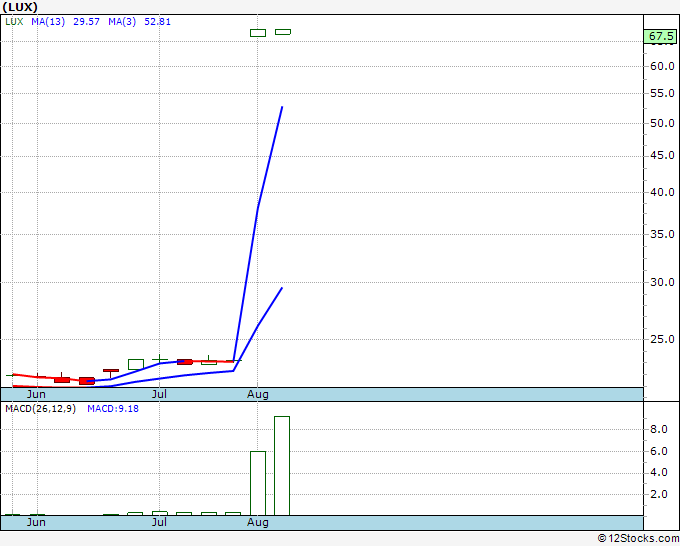Image resolution: width=680 pixels, height=546 pixels.
Task: Click the MA(3) legend label
Action: tap(122, 22)
